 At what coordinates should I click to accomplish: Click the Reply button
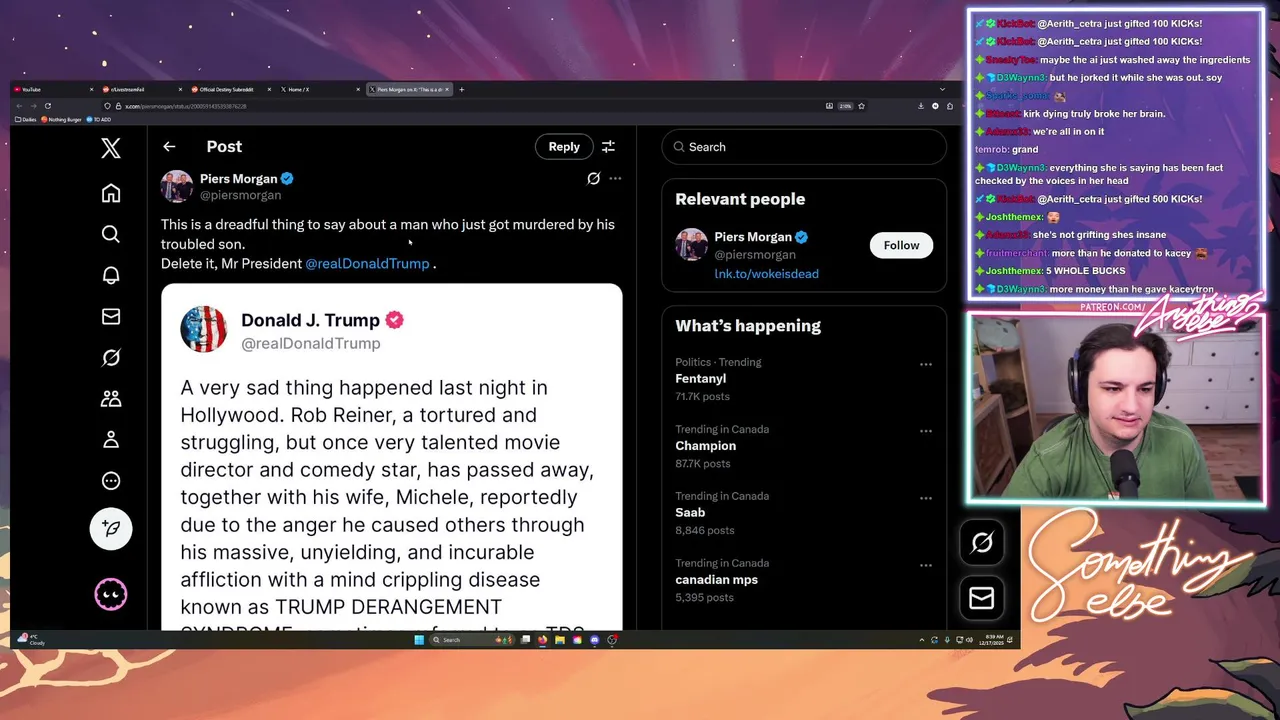pyautogui.click(x=564, y=147)
